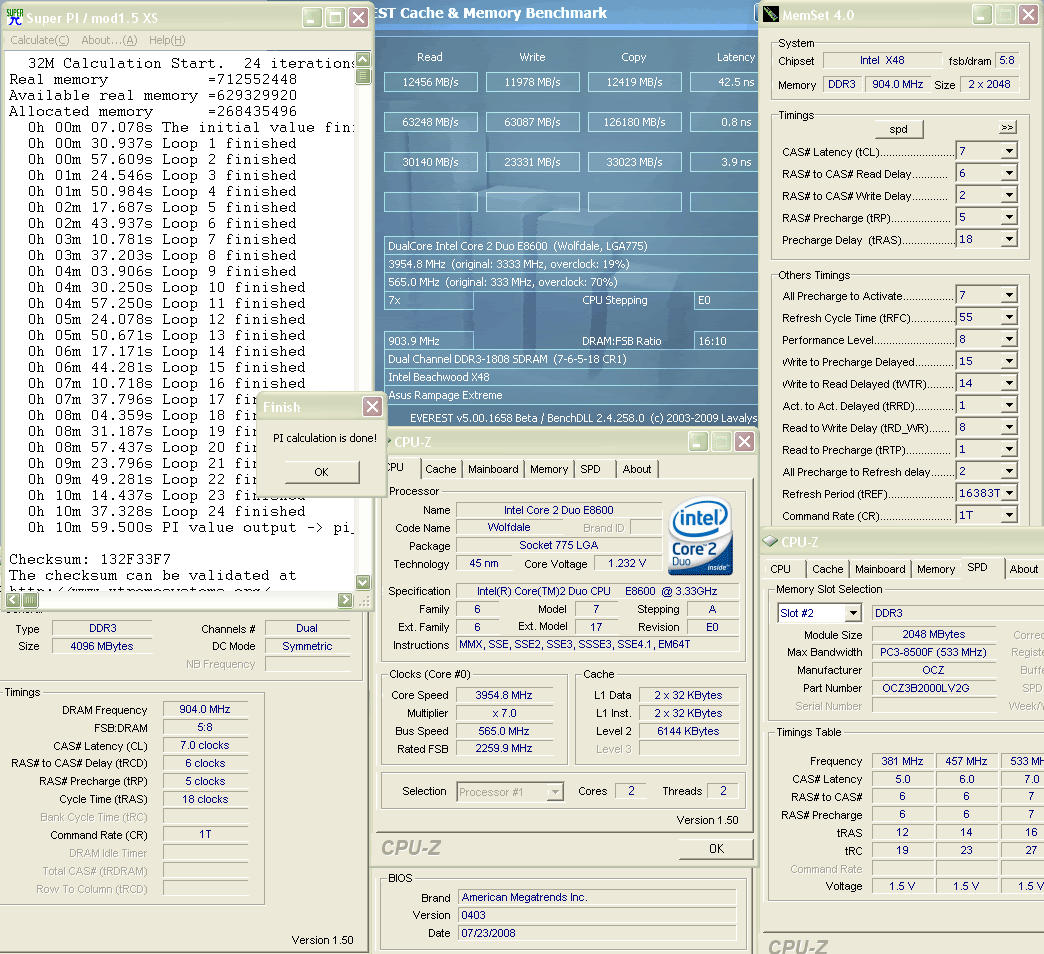Viewport: 1044px width, 954px height.
Task: Click Max Bandwidth PC3-8500F (533 MHz) field
Action: [x=933, y=652]
